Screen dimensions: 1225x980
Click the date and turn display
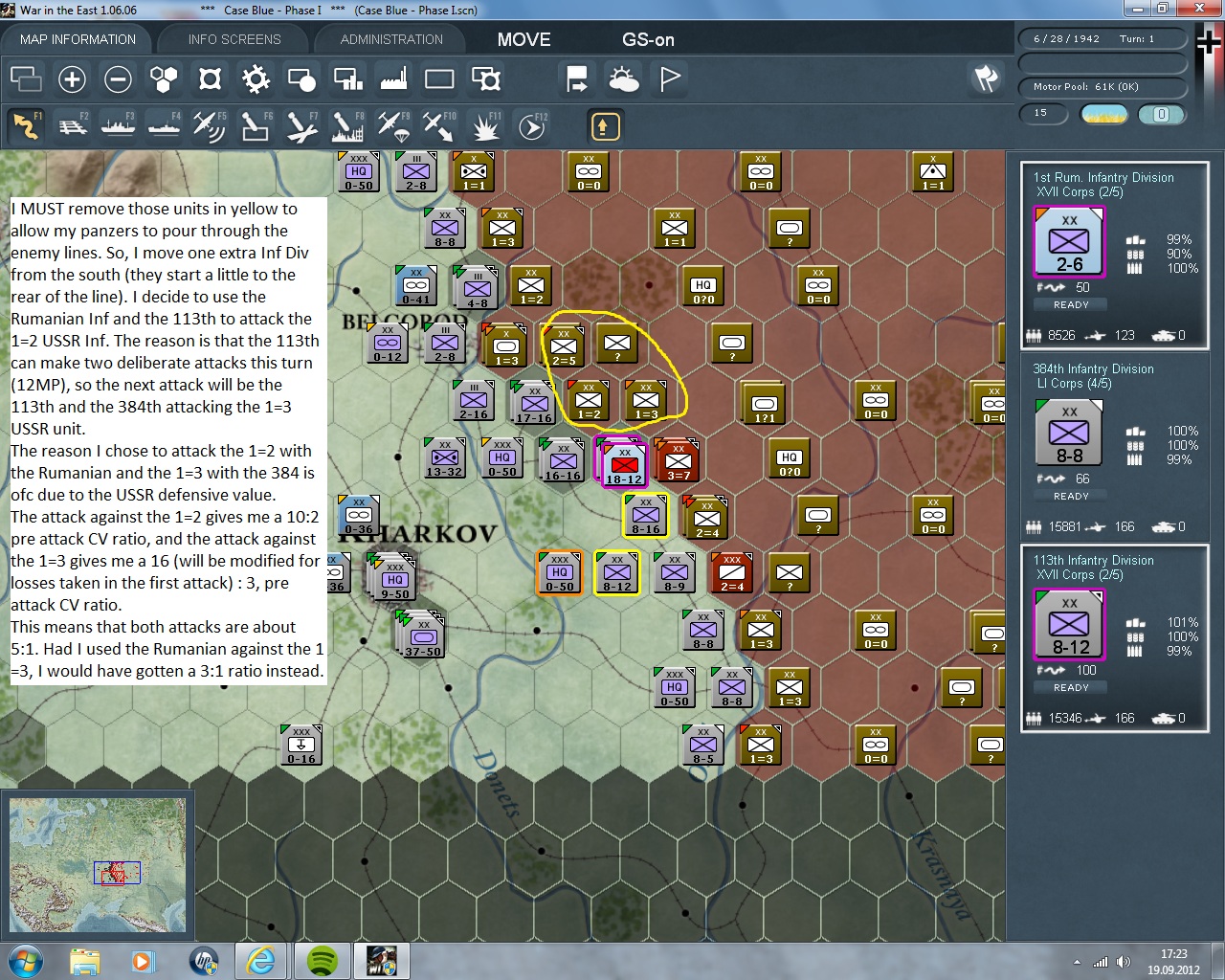1102,38
